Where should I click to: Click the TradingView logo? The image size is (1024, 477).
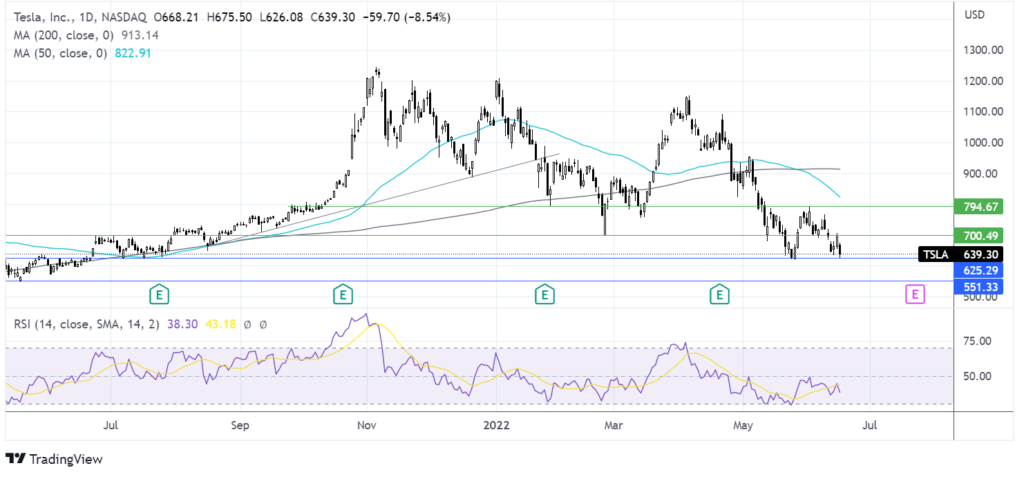54,459
